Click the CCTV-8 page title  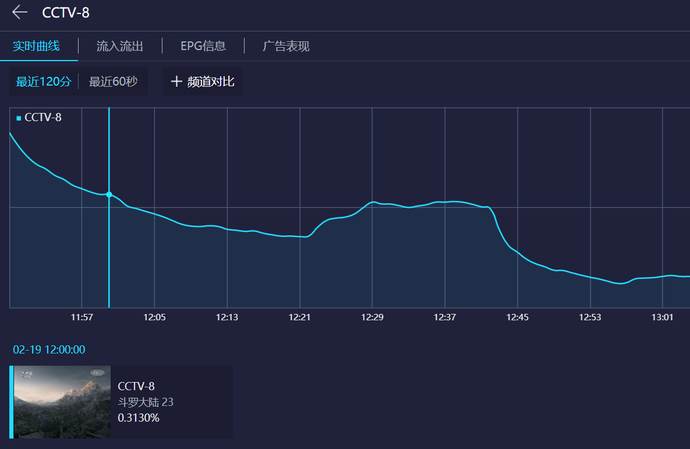pyautogui.click(x=66, y=12)
